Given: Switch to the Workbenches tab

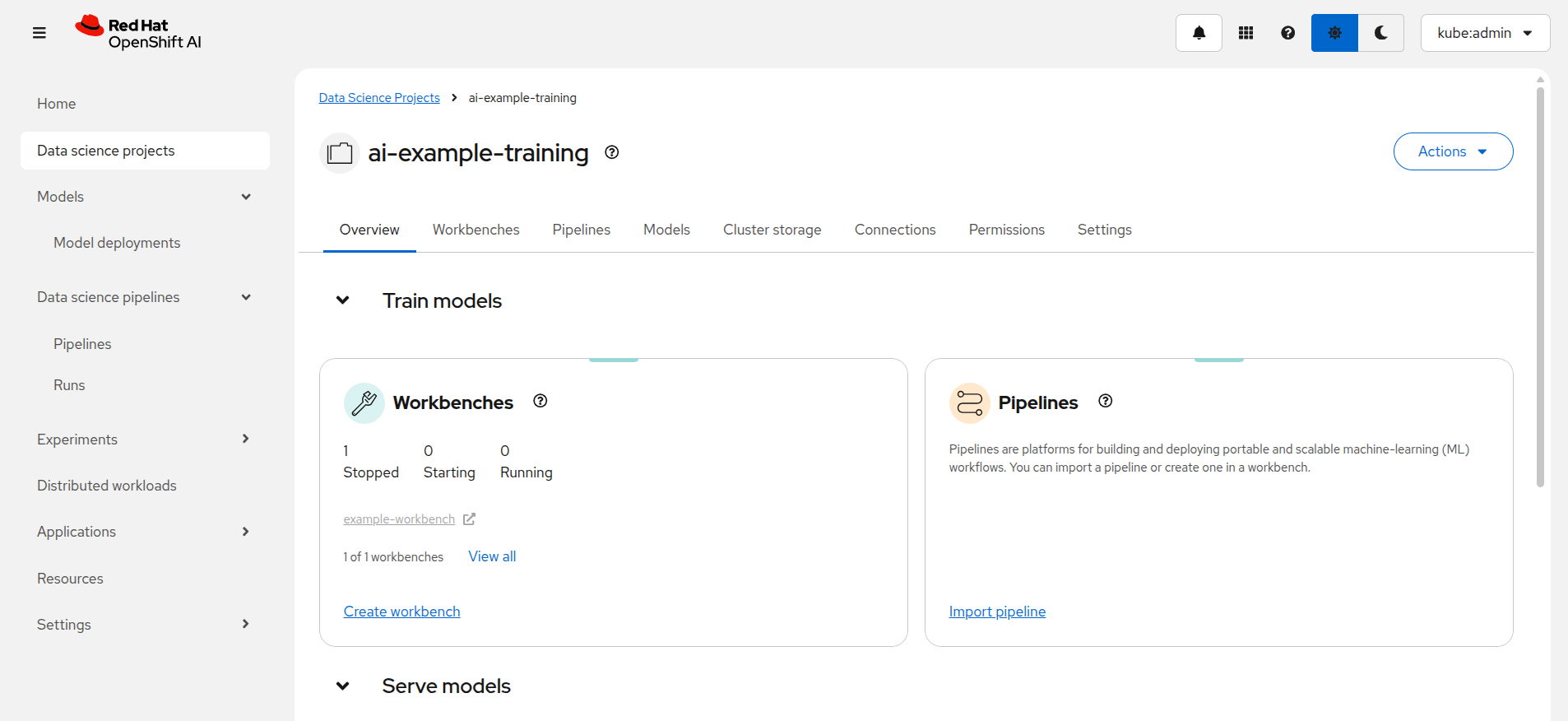Looking at the screenshot, I should (476, 230).
